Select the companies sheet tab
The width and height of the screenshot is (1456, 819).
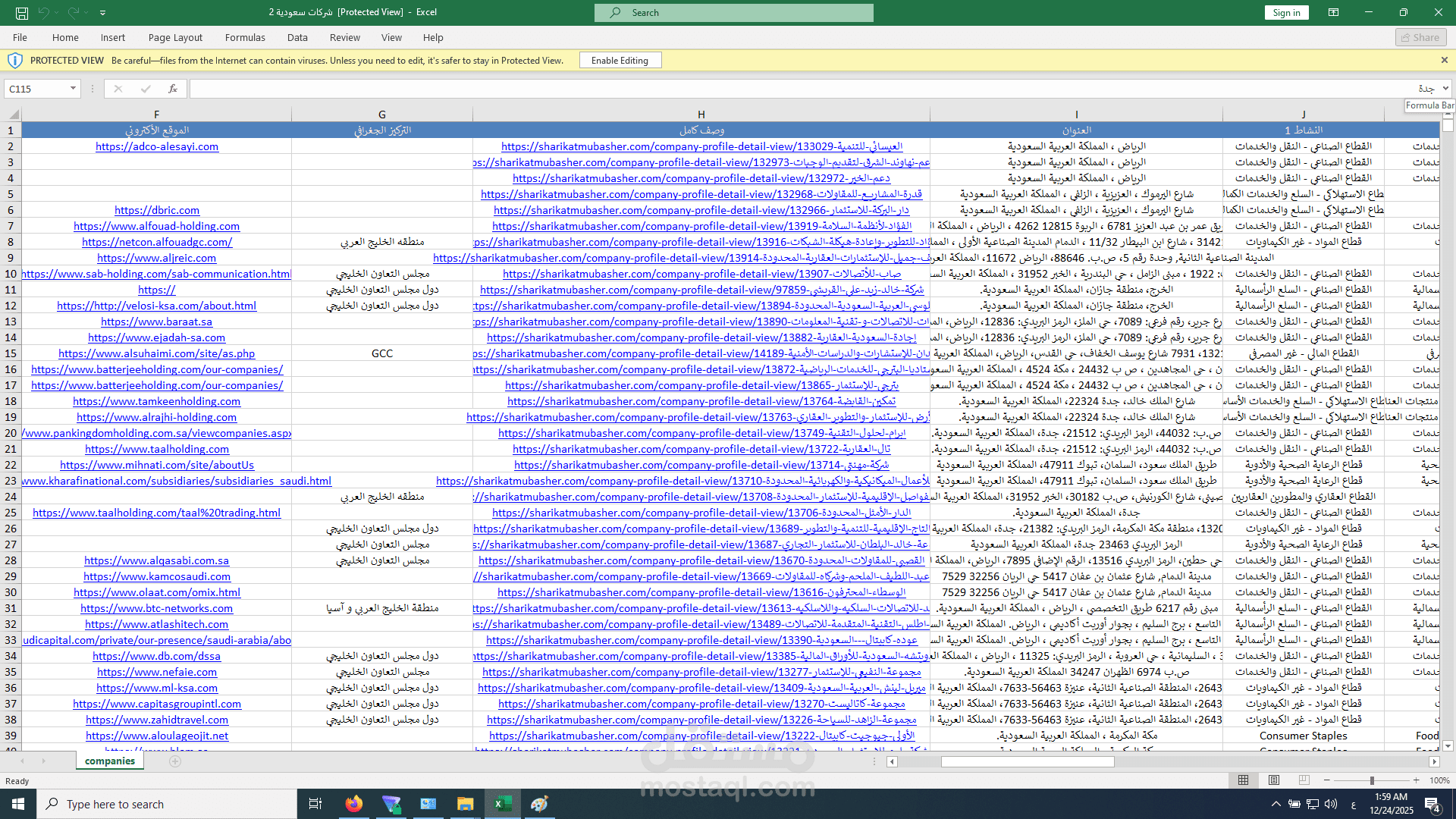(110, 761)
